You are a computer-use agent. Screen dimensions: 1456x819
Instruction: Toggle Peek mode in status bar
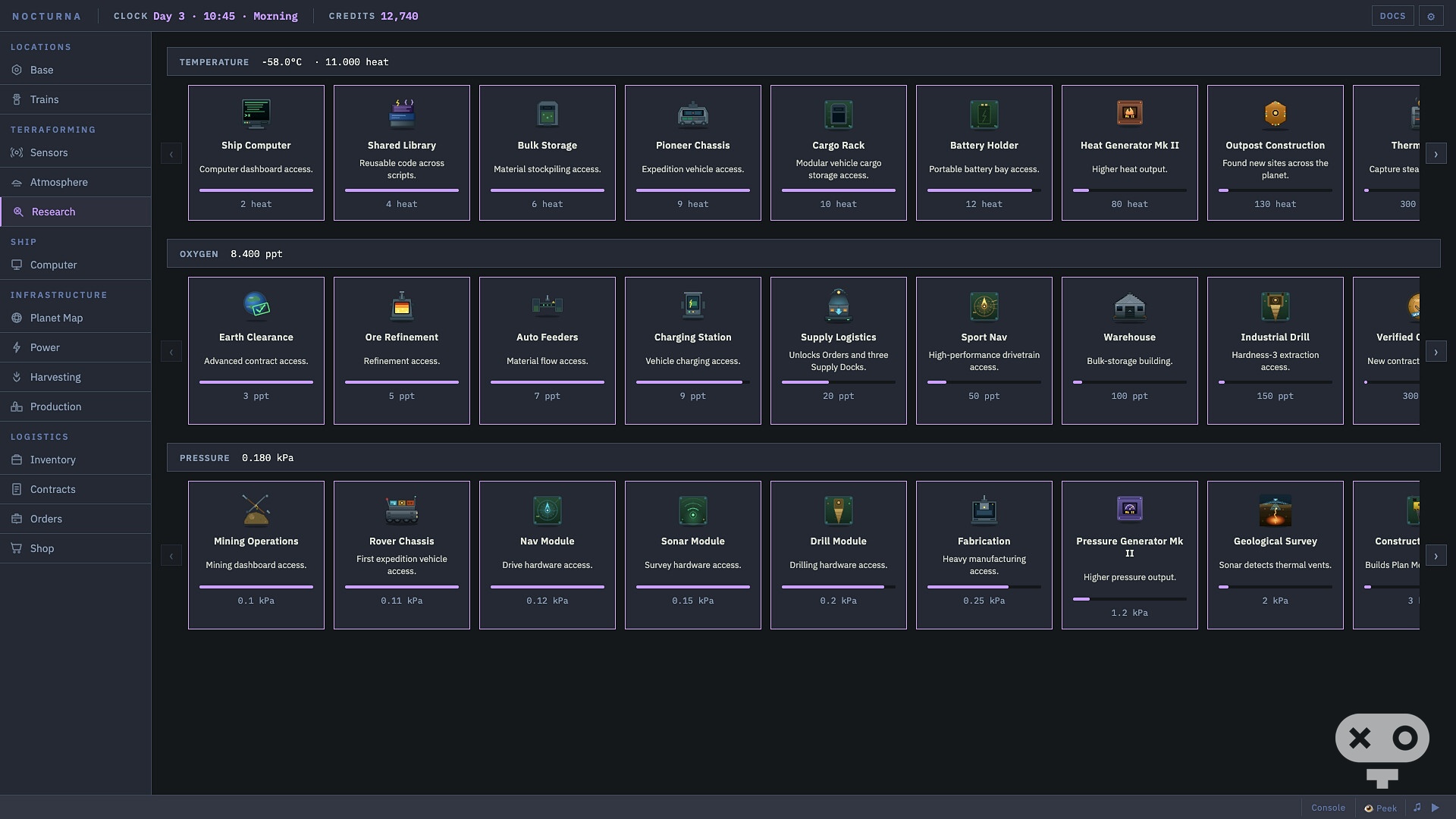tap(1380, 808)
